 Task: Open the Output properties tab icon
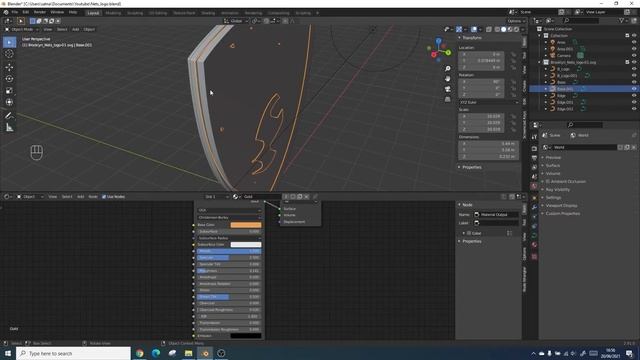[534, 158]
